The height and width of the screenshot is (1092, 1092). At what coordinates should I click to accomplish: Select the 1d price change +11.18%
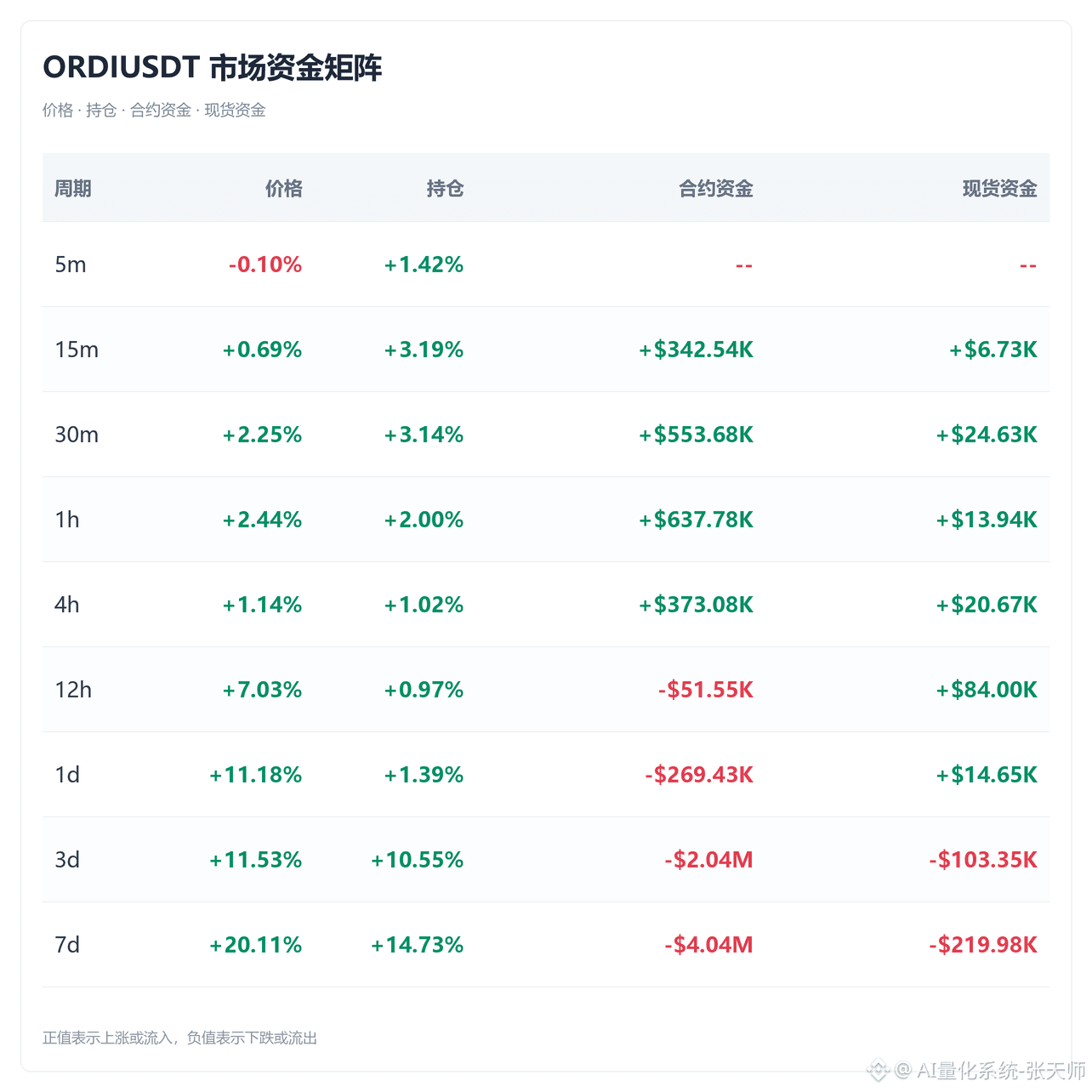[256, 775]
